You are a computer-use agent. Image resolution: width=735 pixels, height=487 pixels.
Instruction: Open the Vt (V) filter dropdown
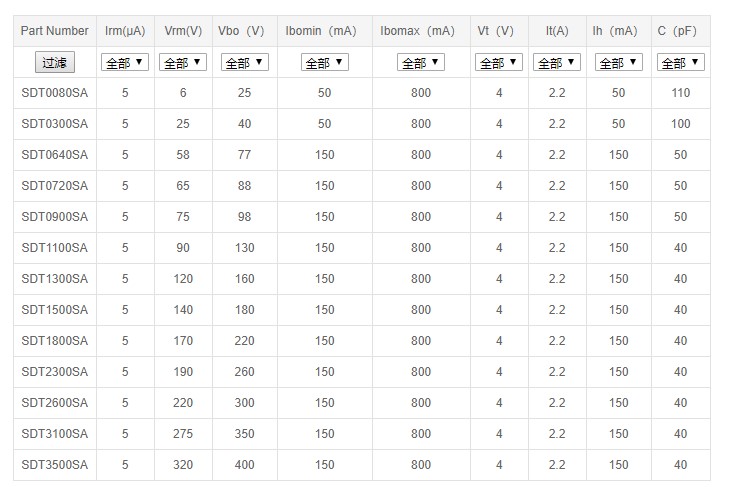tap(499, 62)
